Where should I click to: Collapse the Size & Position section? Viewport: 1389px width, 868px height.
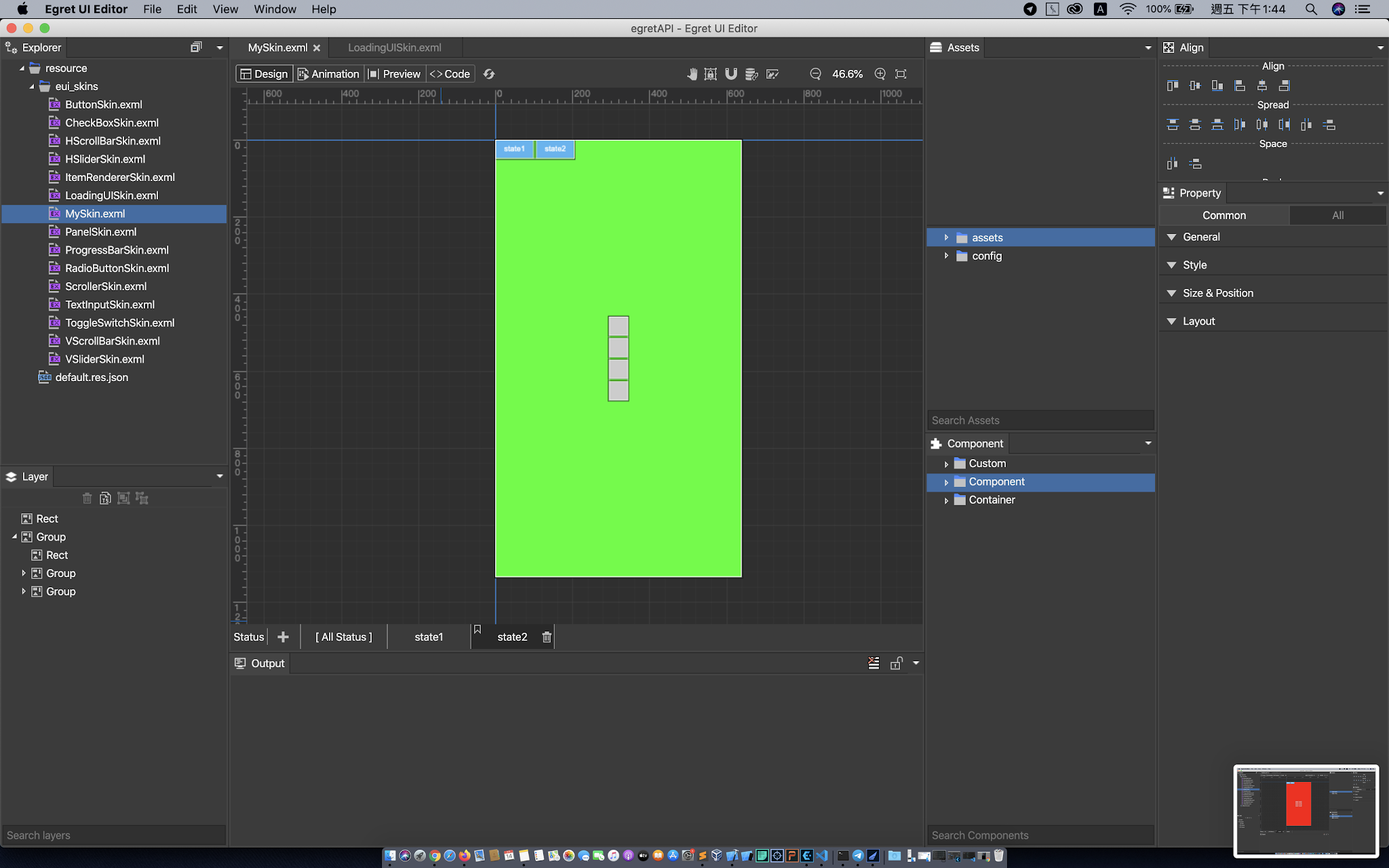click(1171, 293)
